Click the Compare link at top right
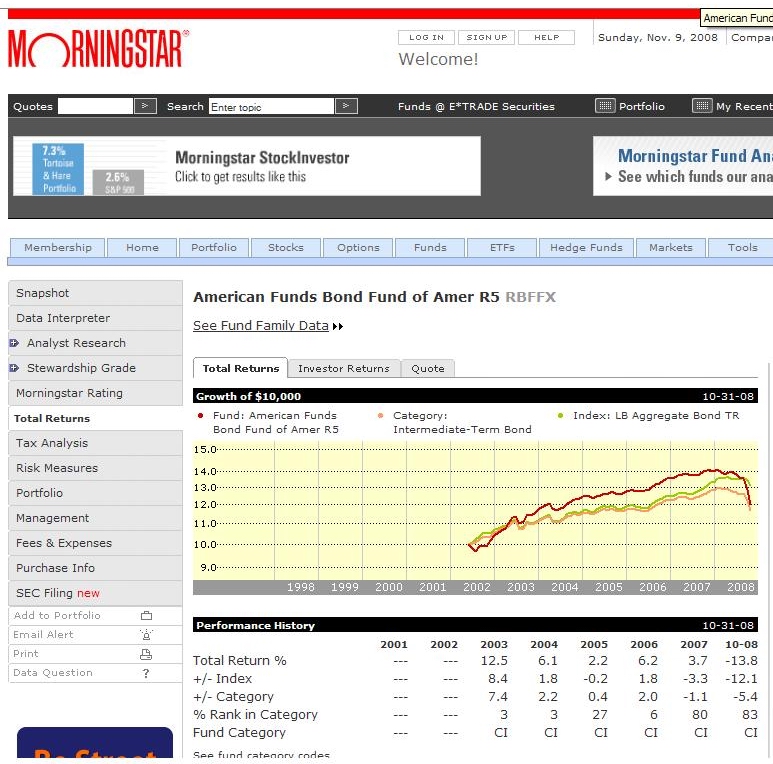 pyautogui.click(x=752, y=37)
